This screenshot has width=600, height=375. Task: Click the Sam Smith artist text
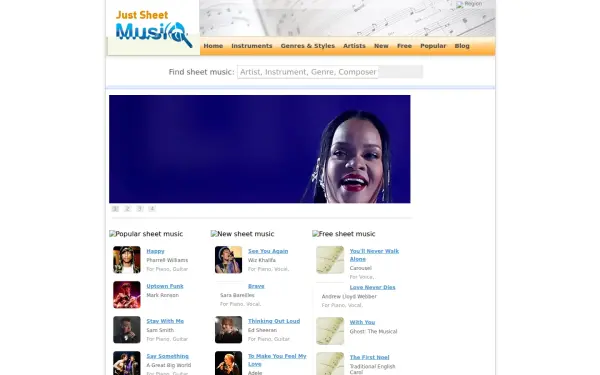(160, 330)
